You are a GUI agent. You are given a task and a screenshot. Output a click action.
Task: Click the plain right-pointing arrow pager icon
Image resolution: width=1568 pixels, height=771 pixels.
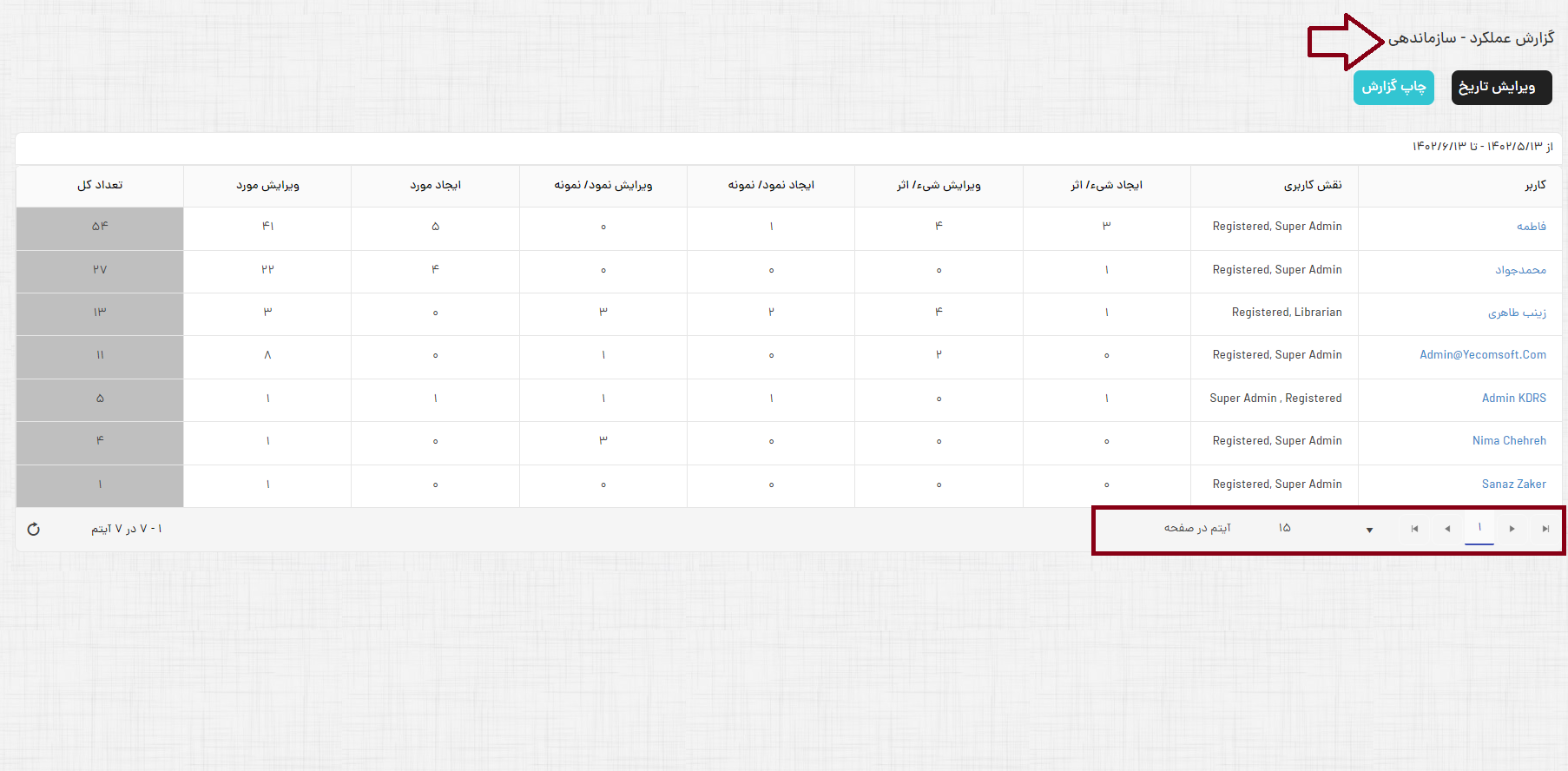coord(1512,529)
